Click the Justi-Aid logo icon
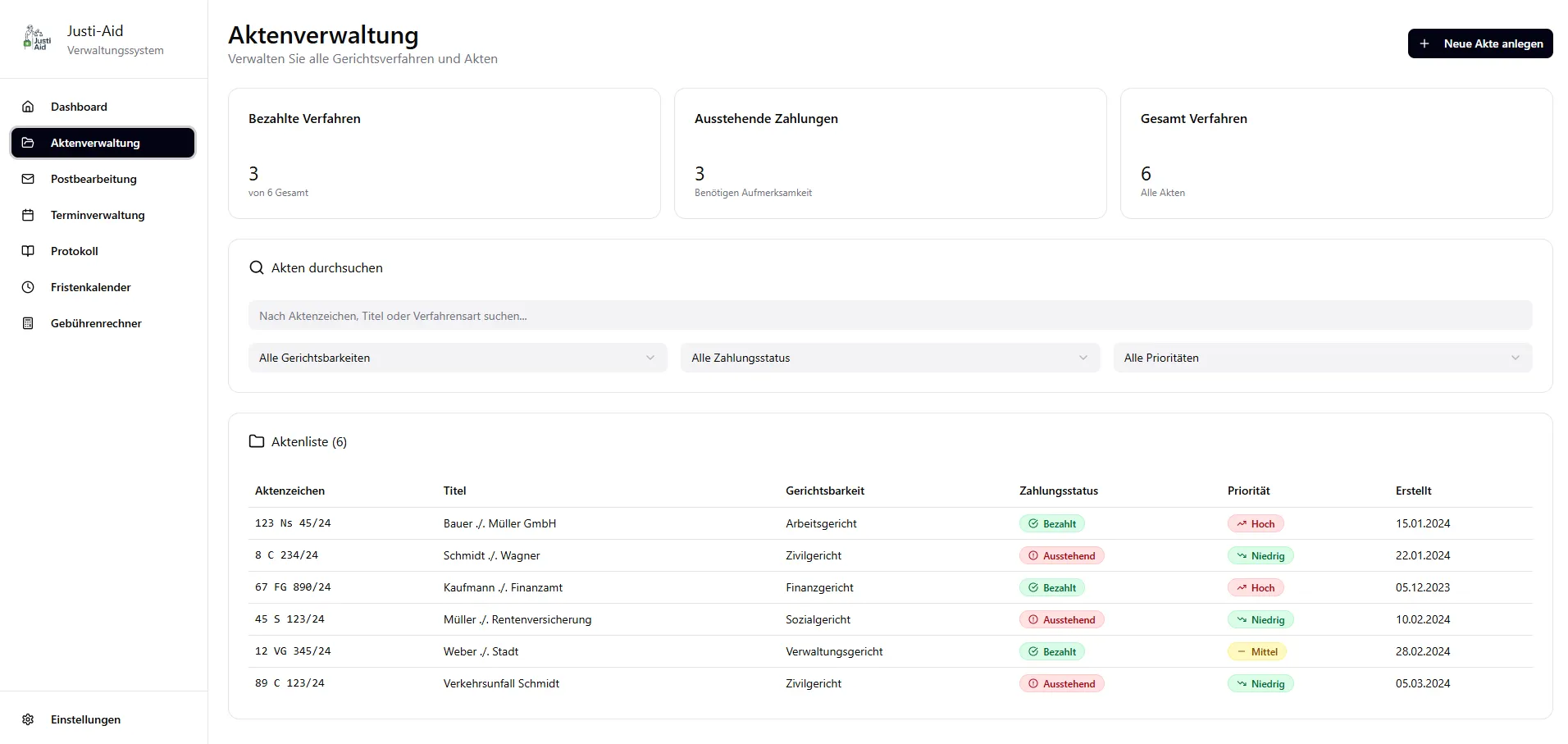Screen dimensions: 1568x744 click(x=37, y=39)
